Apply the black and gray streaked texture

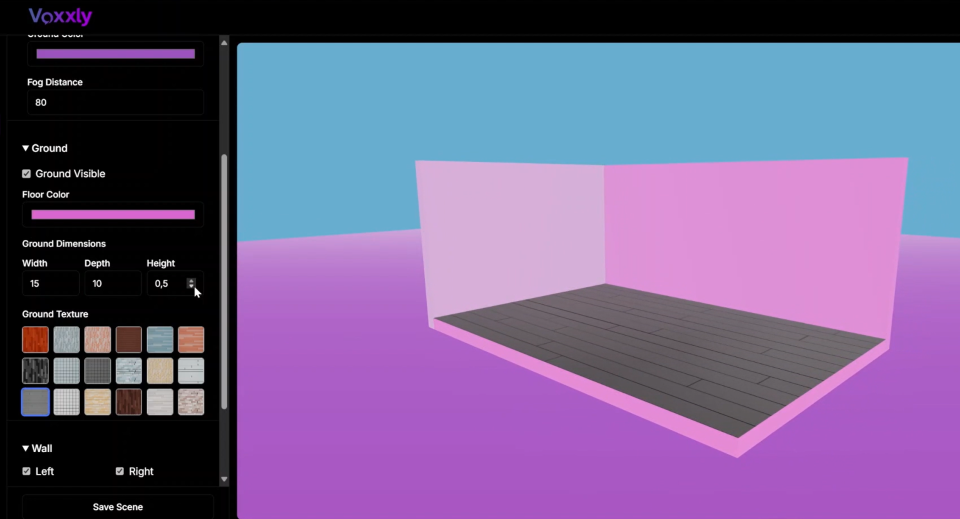(36, 371)
